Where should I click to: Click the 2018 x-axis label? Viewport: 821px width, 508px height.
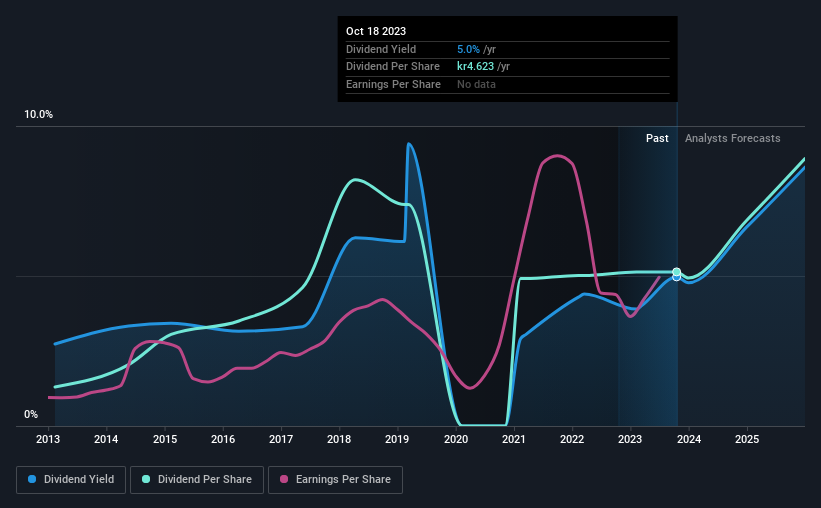pos(339,439)
